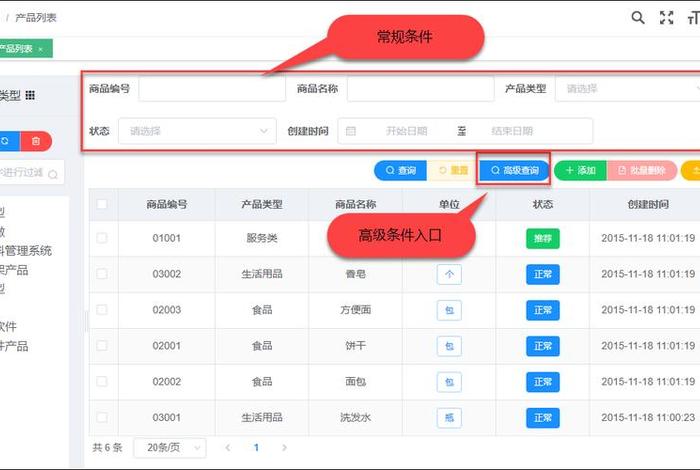The height and width of the screenshot is (470, 700).
Task: Click the 正常 status tag in row 02001
Action: click(543, 346)
